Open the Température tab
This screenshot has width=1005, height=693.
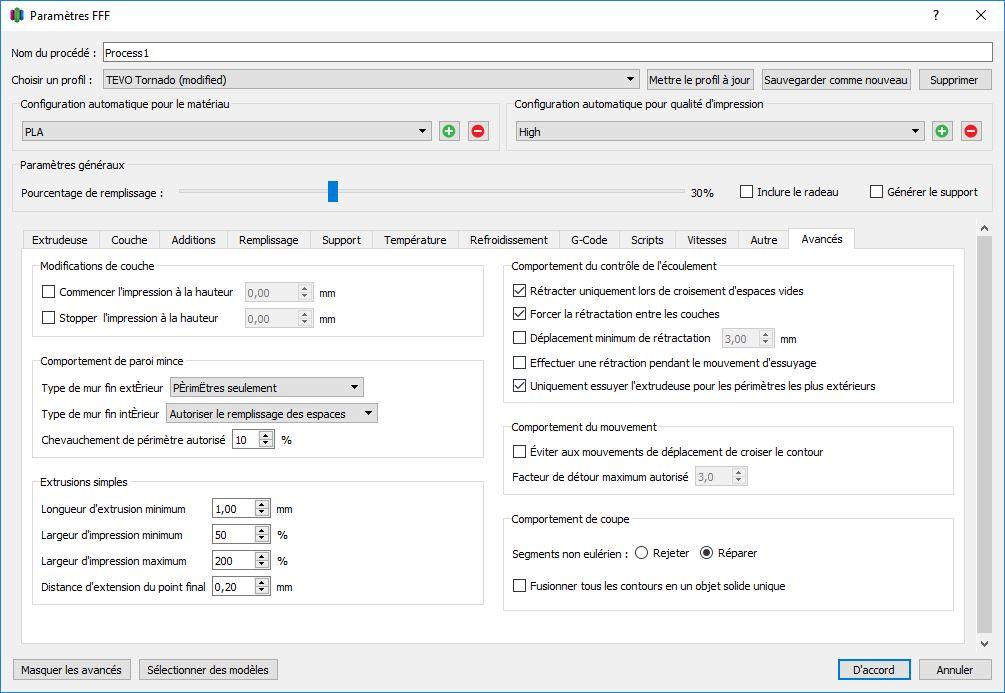tap(415, 240)
